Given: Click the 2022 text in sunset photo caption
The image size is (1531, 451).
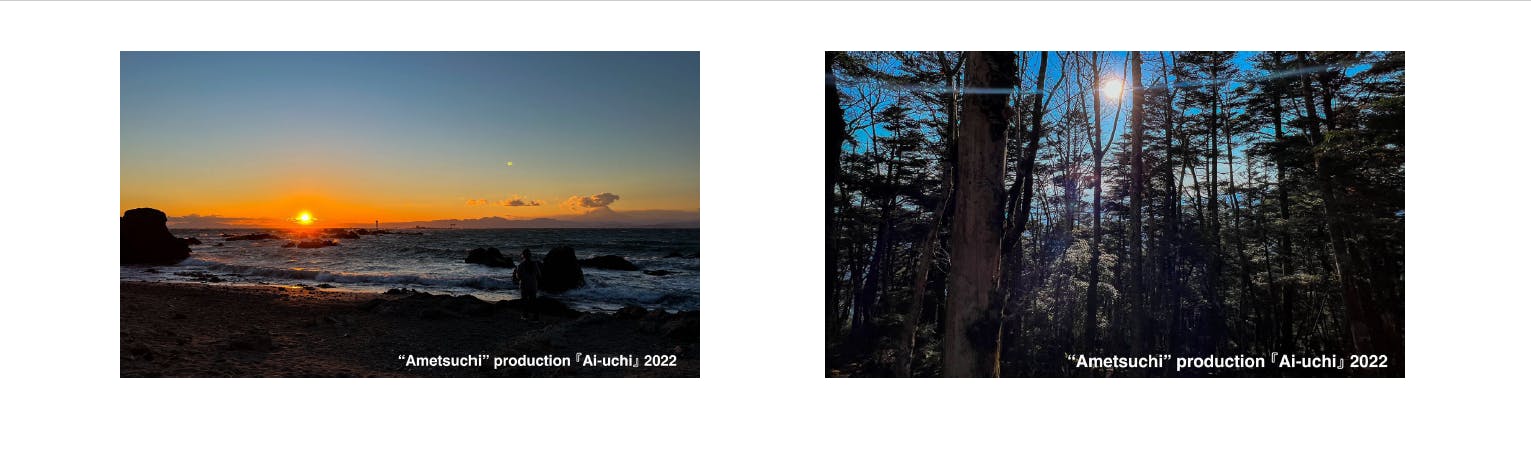Looking at the screenshot, I should point(661,360).
